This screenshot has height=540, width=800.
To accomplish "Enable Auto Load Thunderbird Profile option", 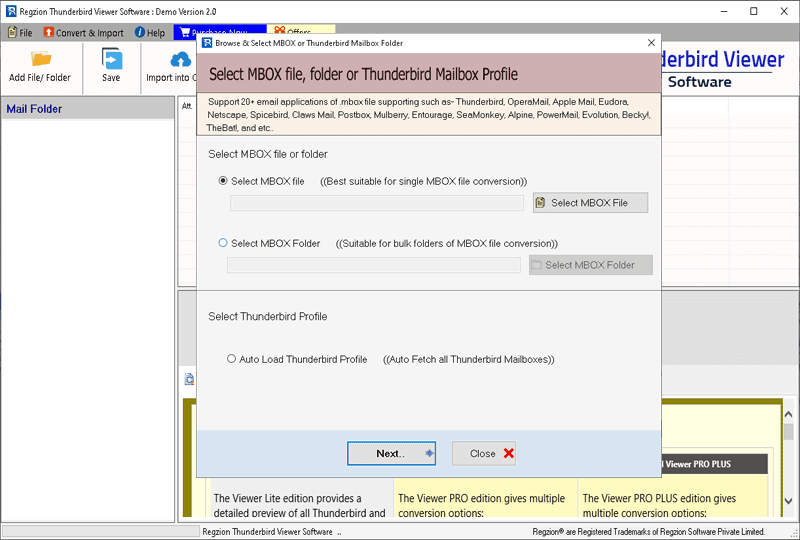I will (232, 359).
